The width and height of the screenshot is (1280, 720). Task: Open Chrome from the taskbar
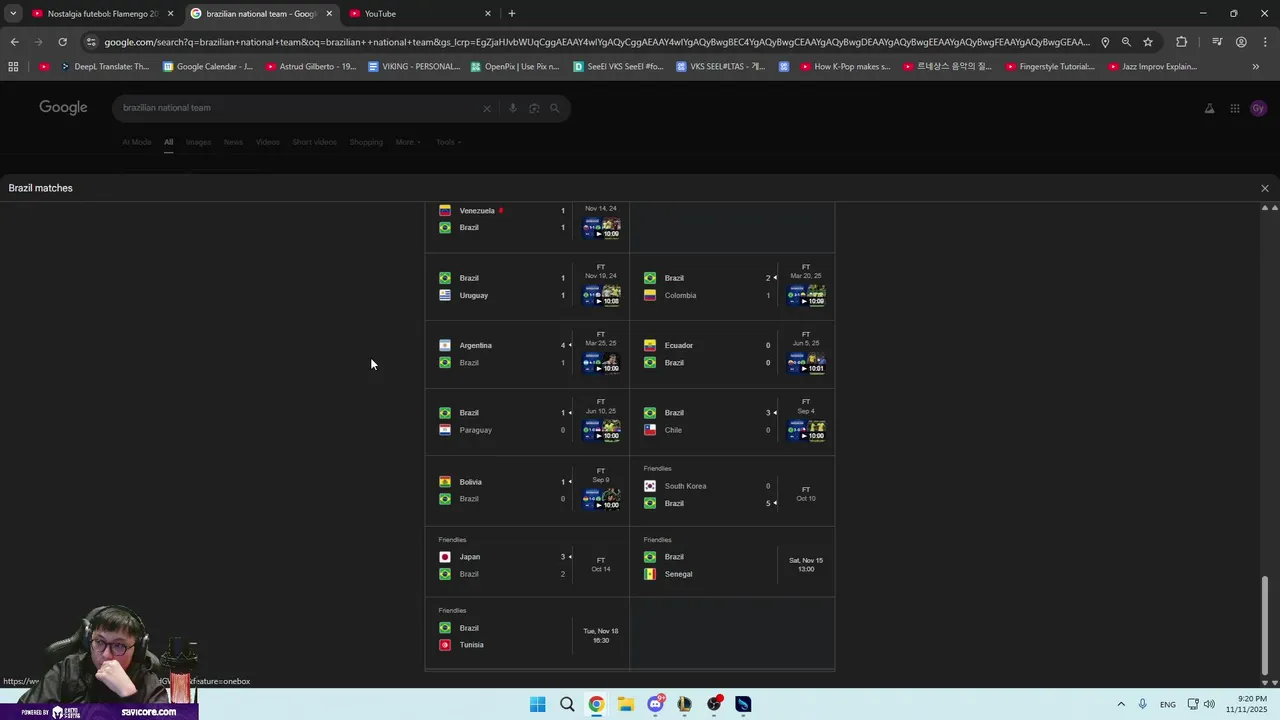[596, 704]
